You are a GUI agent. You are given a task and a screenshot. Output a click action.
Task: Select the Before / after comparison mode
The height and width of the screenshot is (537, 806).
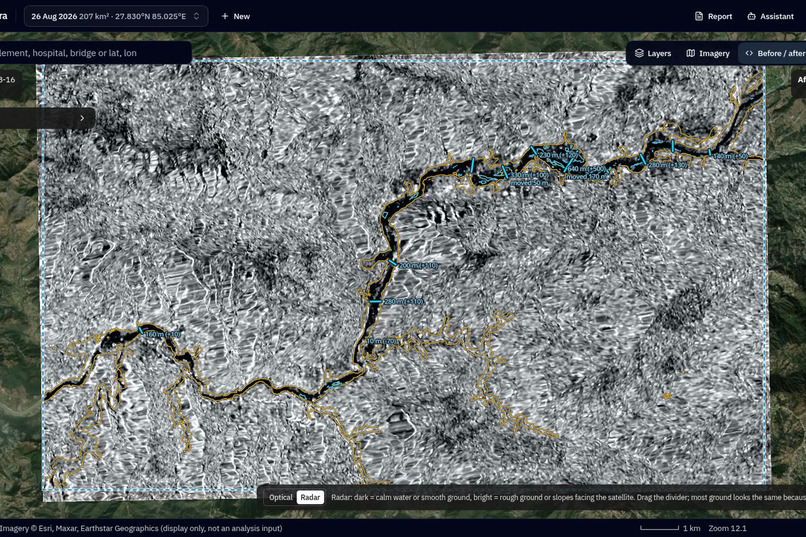pyautogui.click(x=775, y=53)
